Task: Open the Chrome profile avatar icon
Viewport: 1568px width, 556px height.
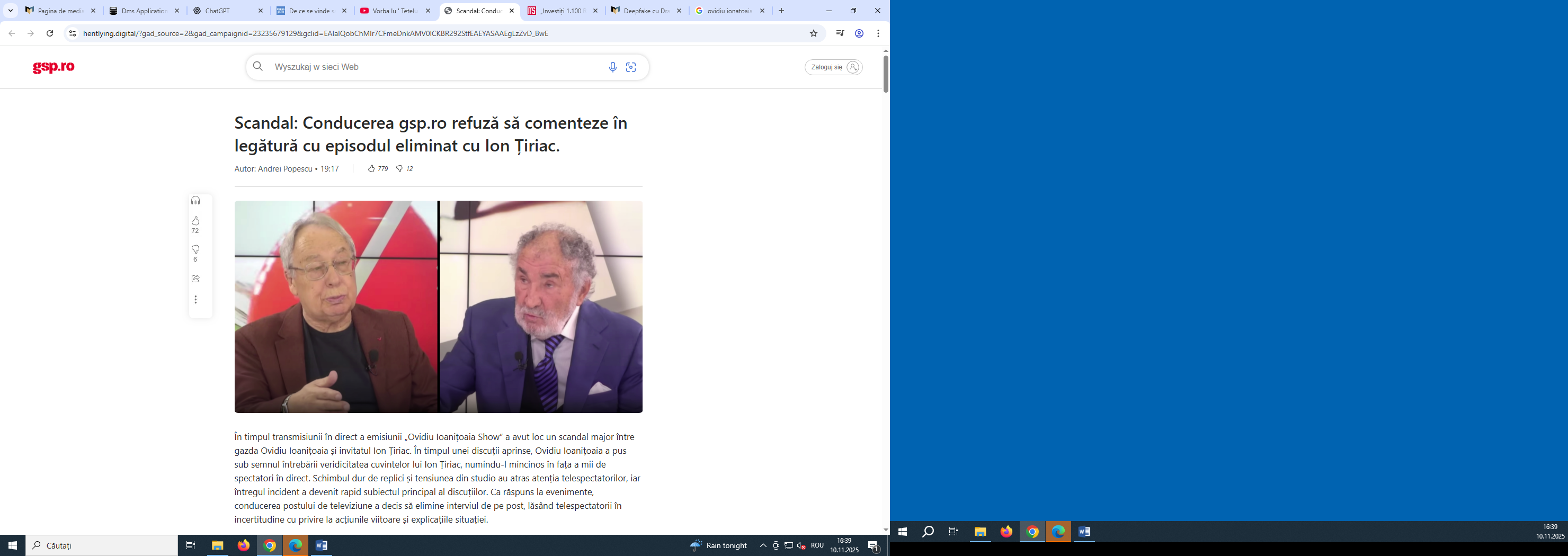Action: [x=859, y=33]
